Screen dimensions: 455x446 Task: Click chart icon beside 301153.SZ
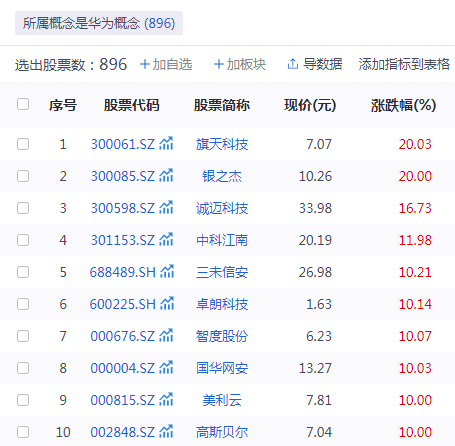(166, 240)
